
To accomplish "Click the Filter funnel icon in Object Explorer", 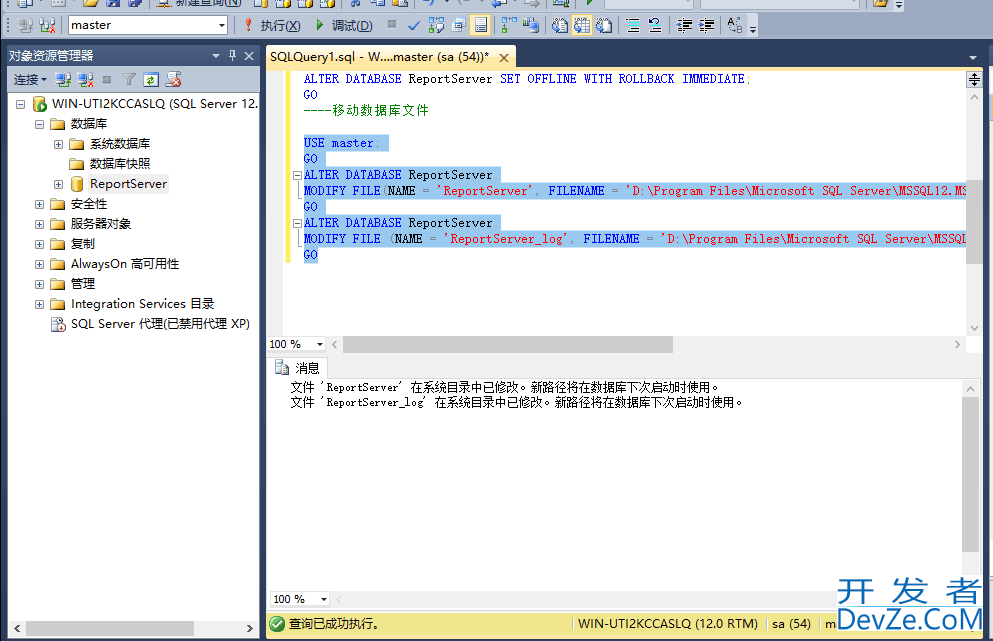I will pyautogui.click(x=129, y=80).
